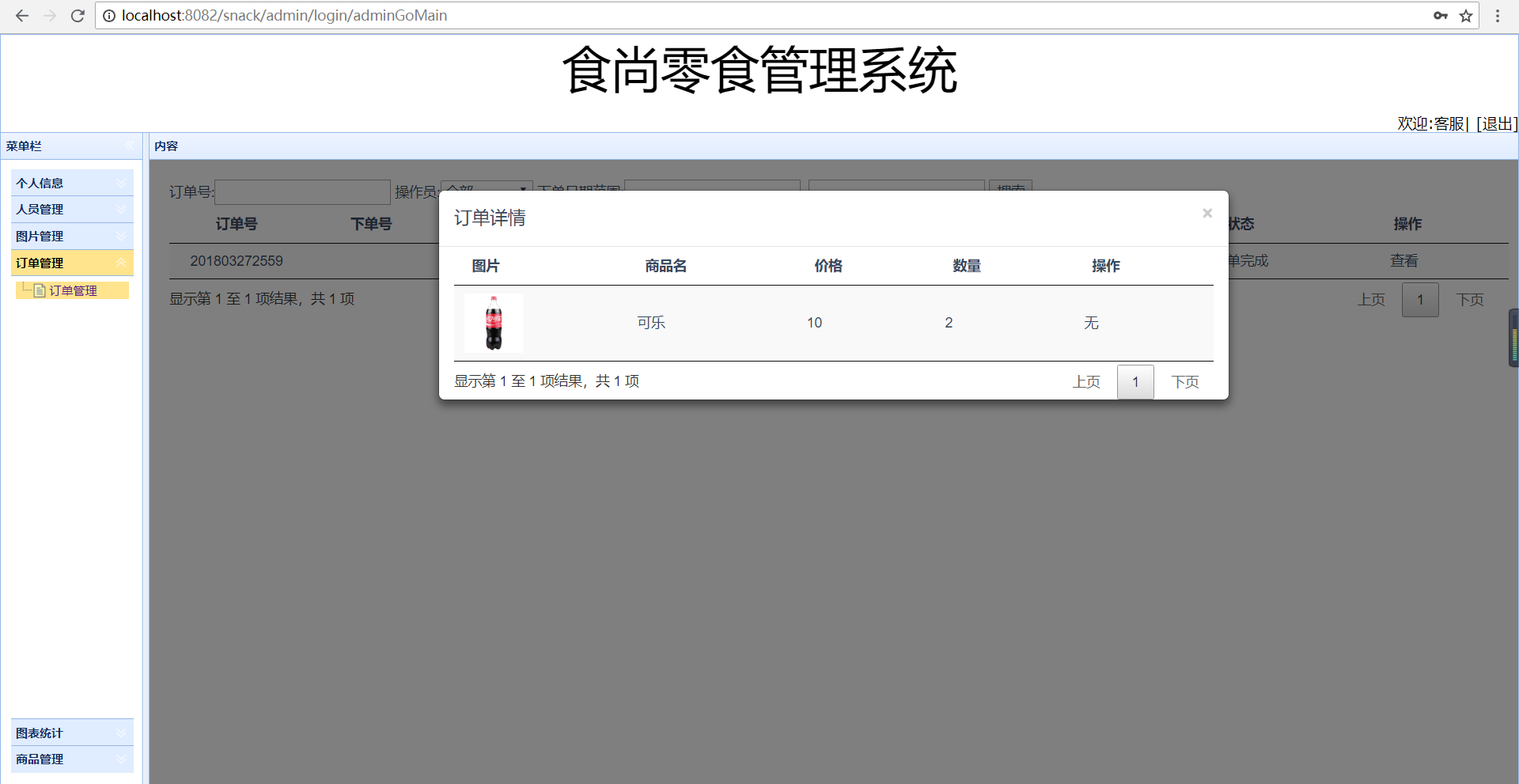The image size is (1519, 784).
Task: Open saved passwords via the key icon
Action: coord(1441,15)
